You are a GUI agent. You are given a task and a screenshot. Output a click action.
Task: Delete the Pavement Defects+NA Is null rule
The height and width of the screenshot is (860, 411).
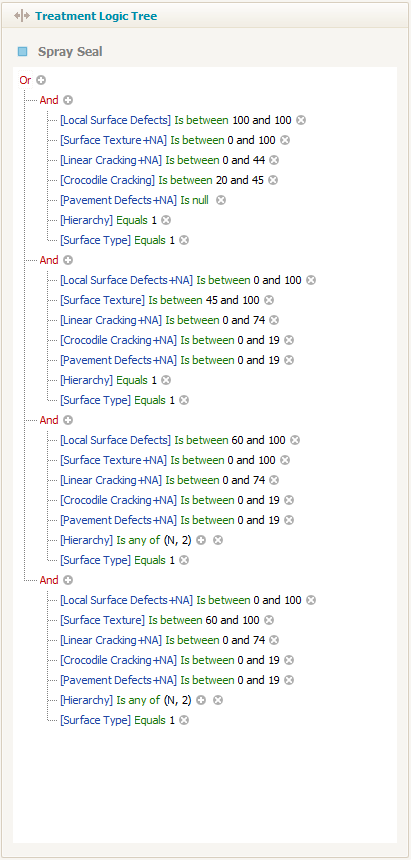(221, 200)
